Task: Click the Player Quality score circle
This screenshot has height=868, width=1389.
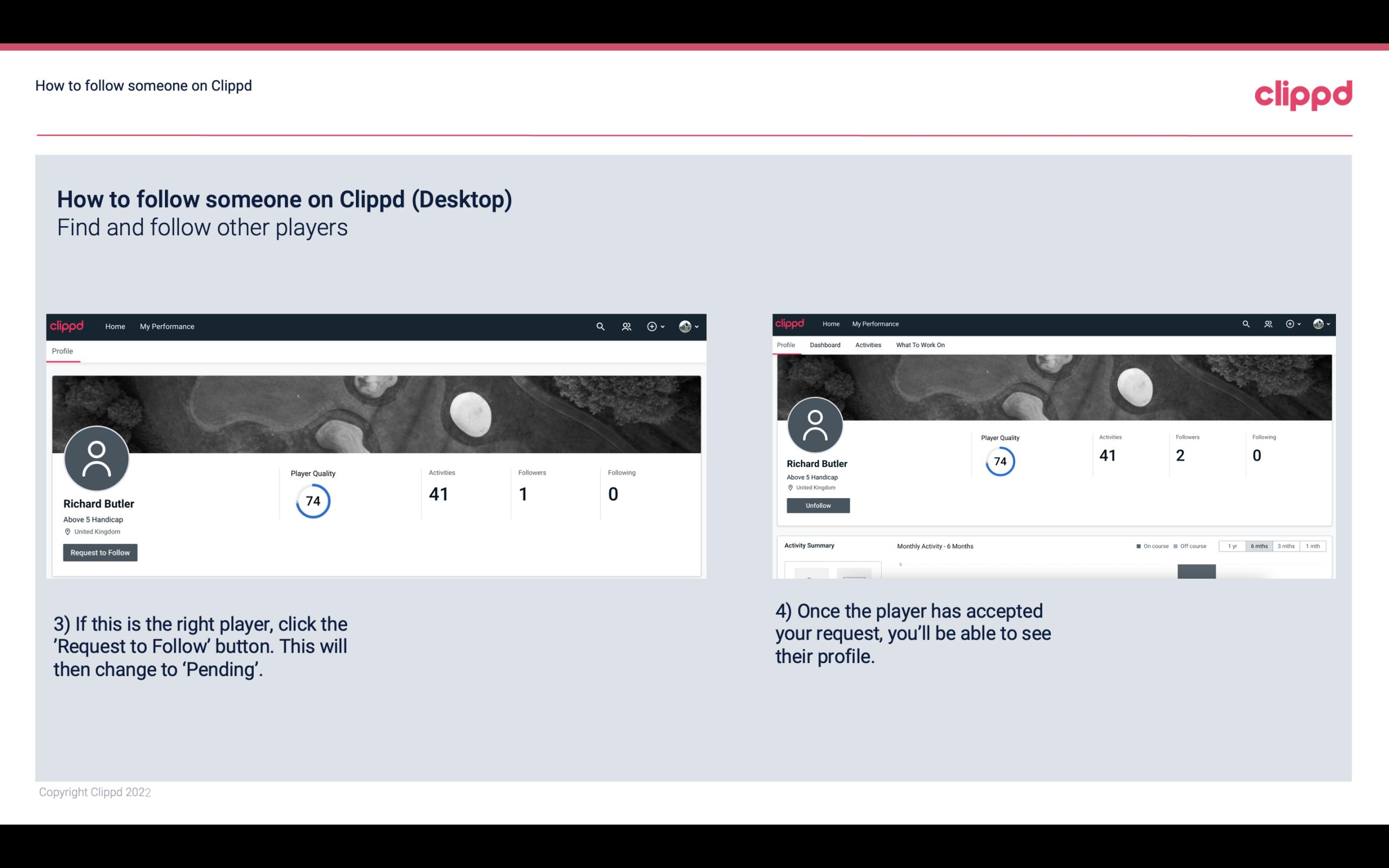Action: (x=312, y=500)
